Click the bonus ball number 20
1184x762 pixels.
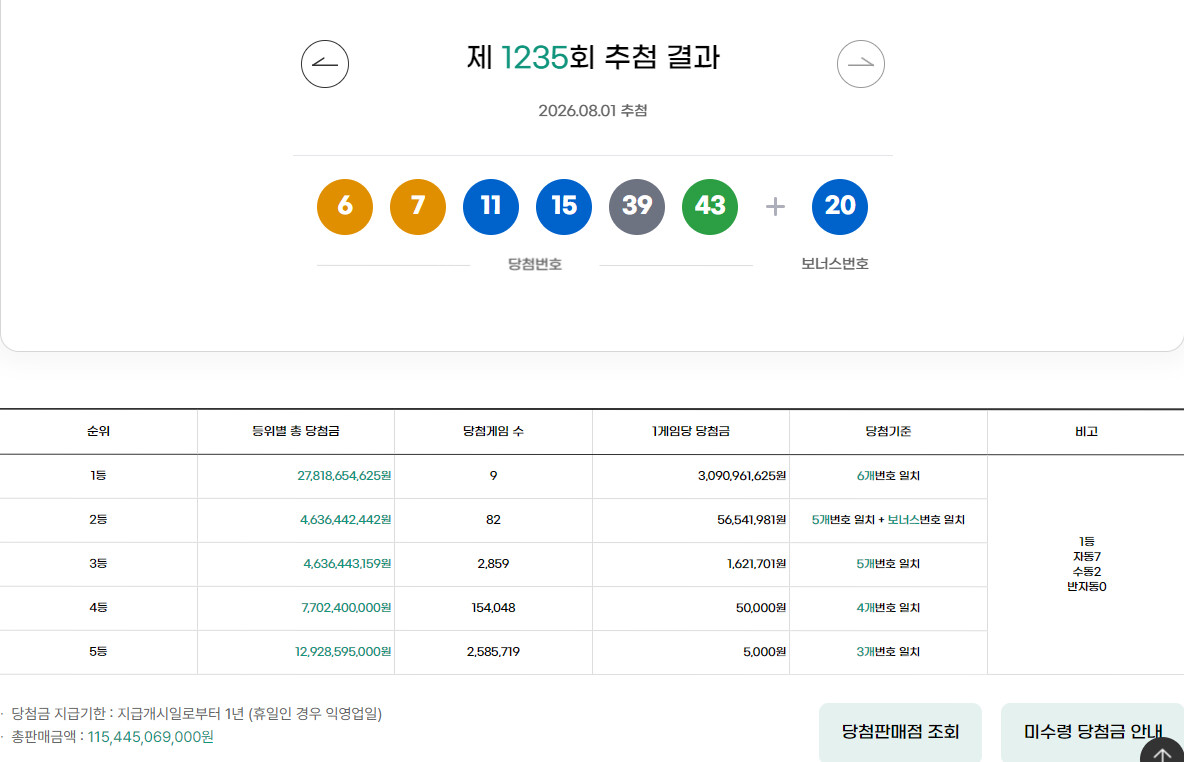(840, 207)
